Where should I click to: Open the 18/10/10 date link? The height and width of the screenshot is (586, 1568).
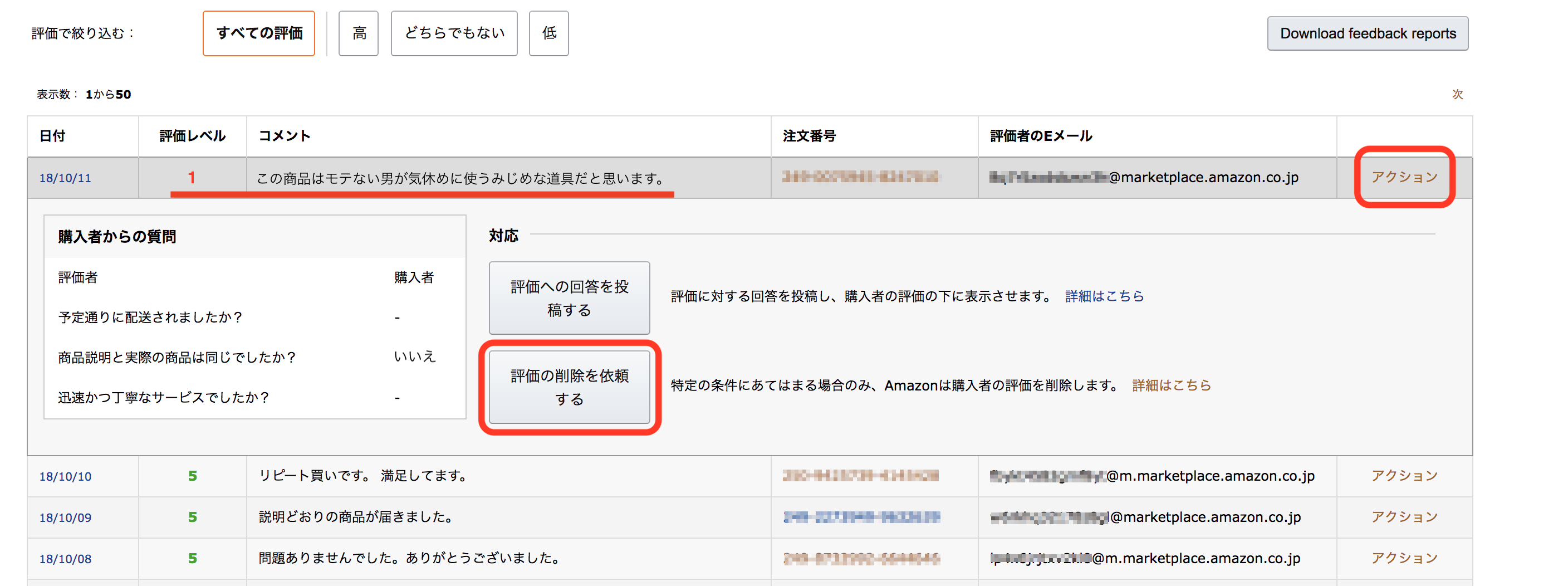click(65, 477)
